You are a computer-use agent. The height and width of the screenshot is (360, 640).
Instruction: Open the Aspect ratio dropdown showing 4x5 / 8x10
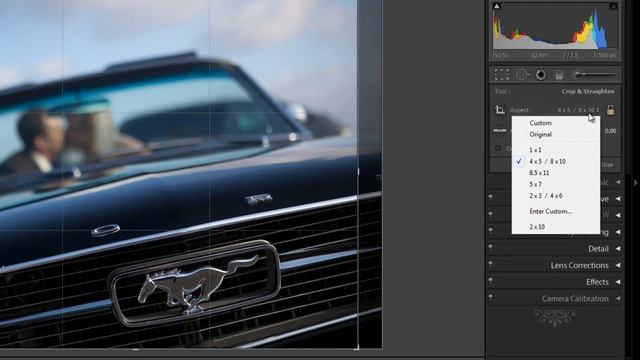click(579, 110)
